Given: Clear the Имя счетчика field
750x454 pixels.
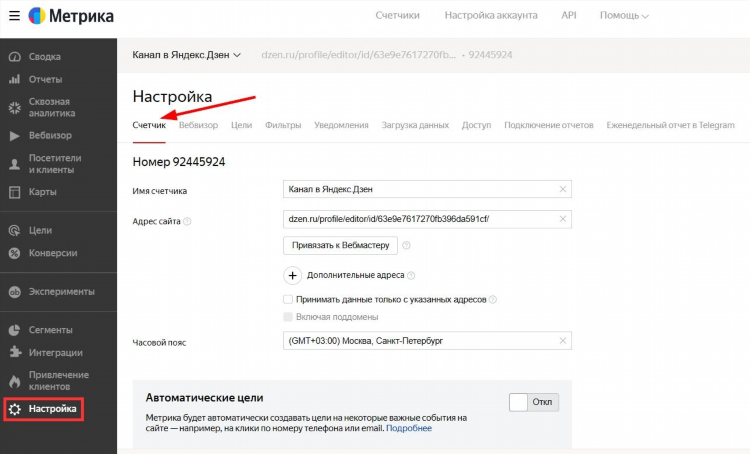Looking at the screenshot, I should coord(562,189).
